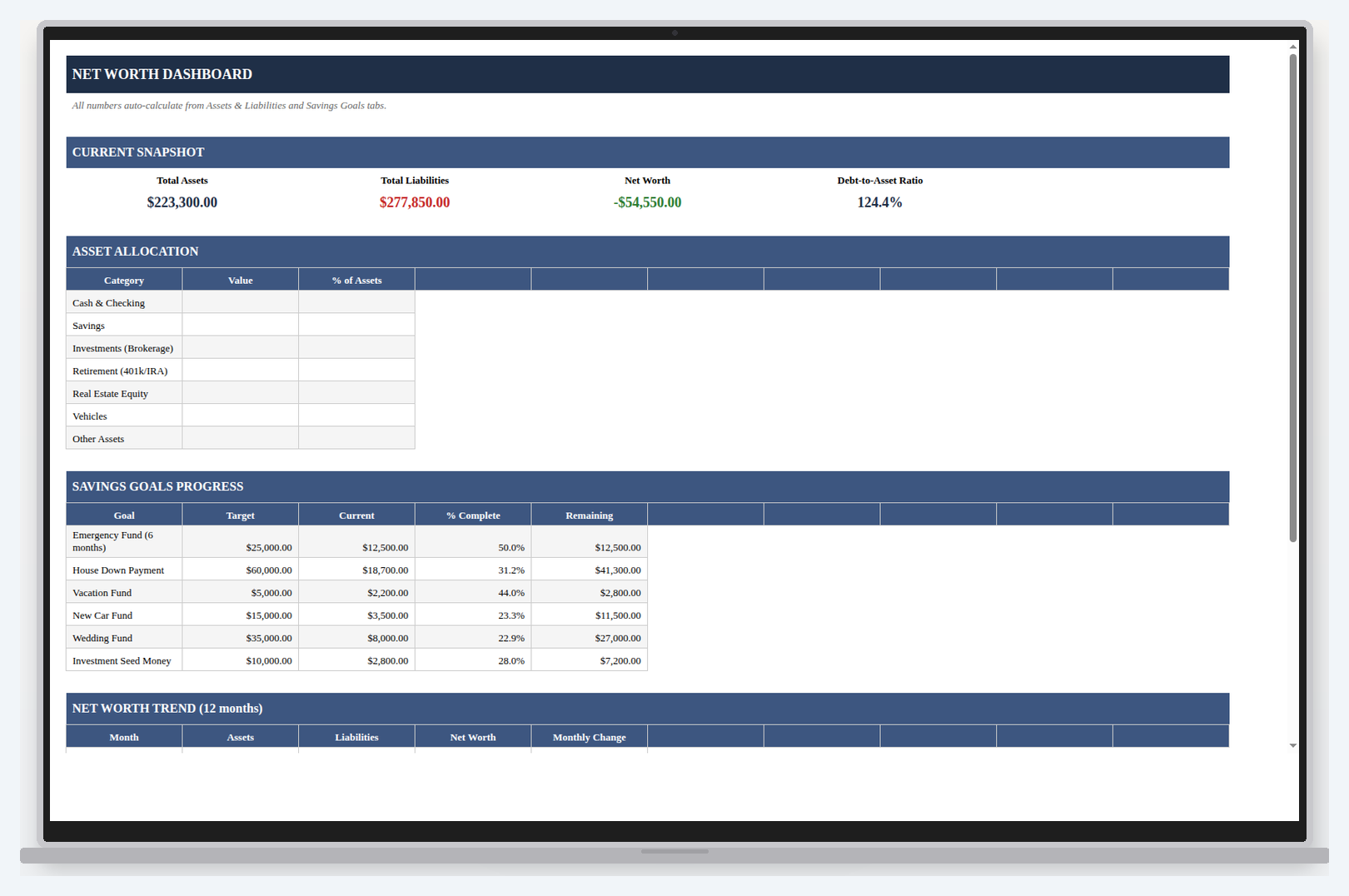Select House Down Payment target $60,000.00
The image size is (1349, 896).
pos(241,570)
